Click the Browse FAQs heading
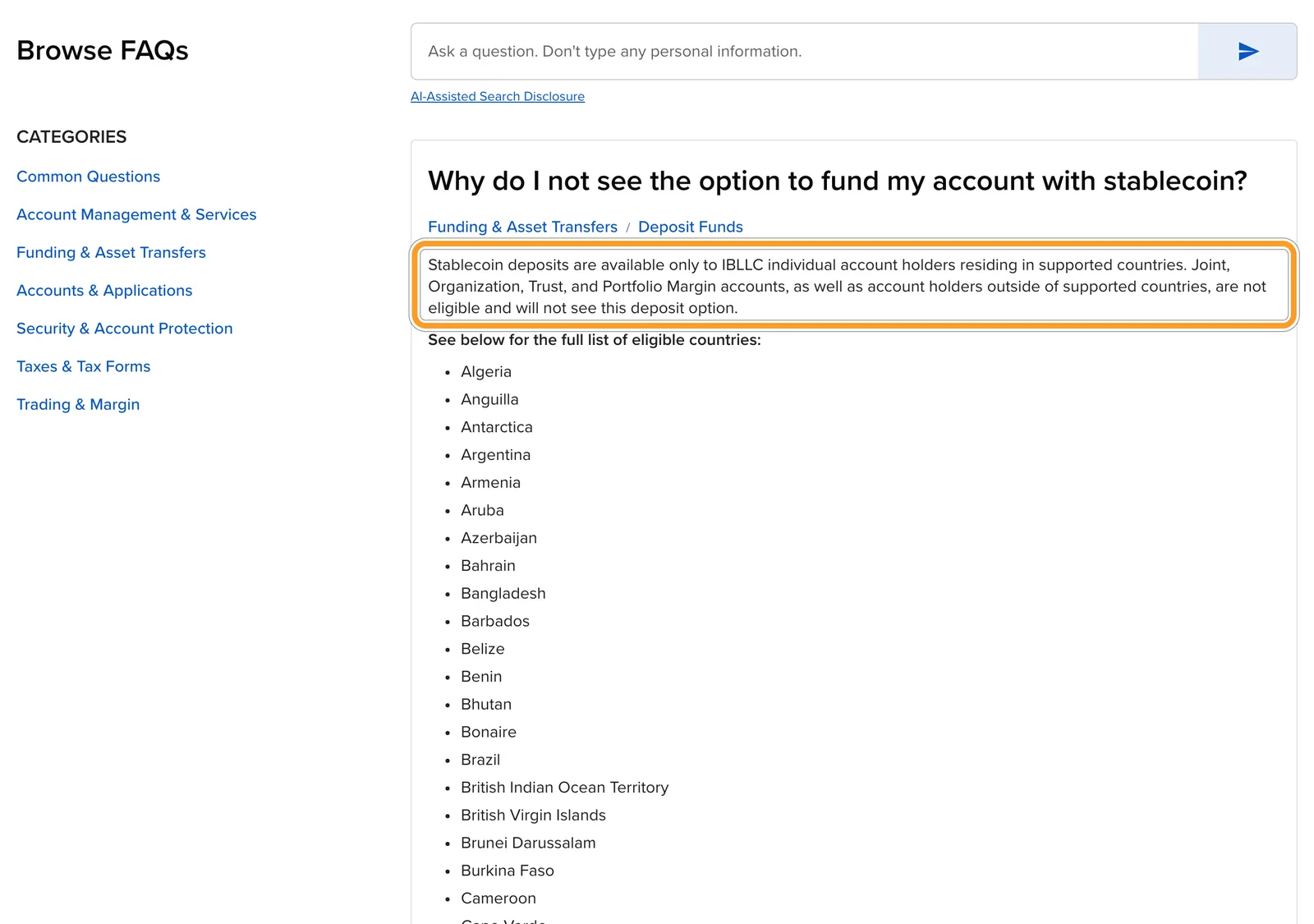The height and width of the screenshot is (924, 1314). [103, 50]
